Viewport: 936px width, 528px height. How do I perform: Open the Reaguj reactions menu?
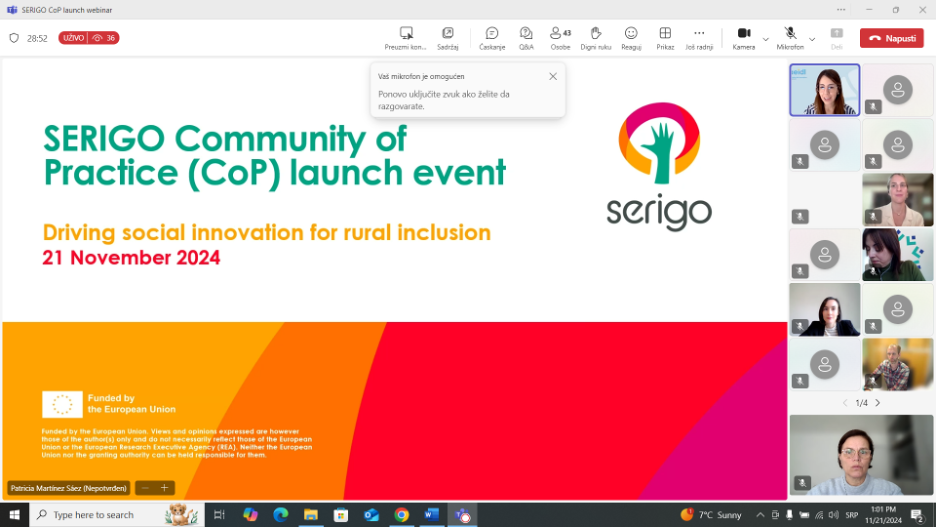tap(631, 38)
